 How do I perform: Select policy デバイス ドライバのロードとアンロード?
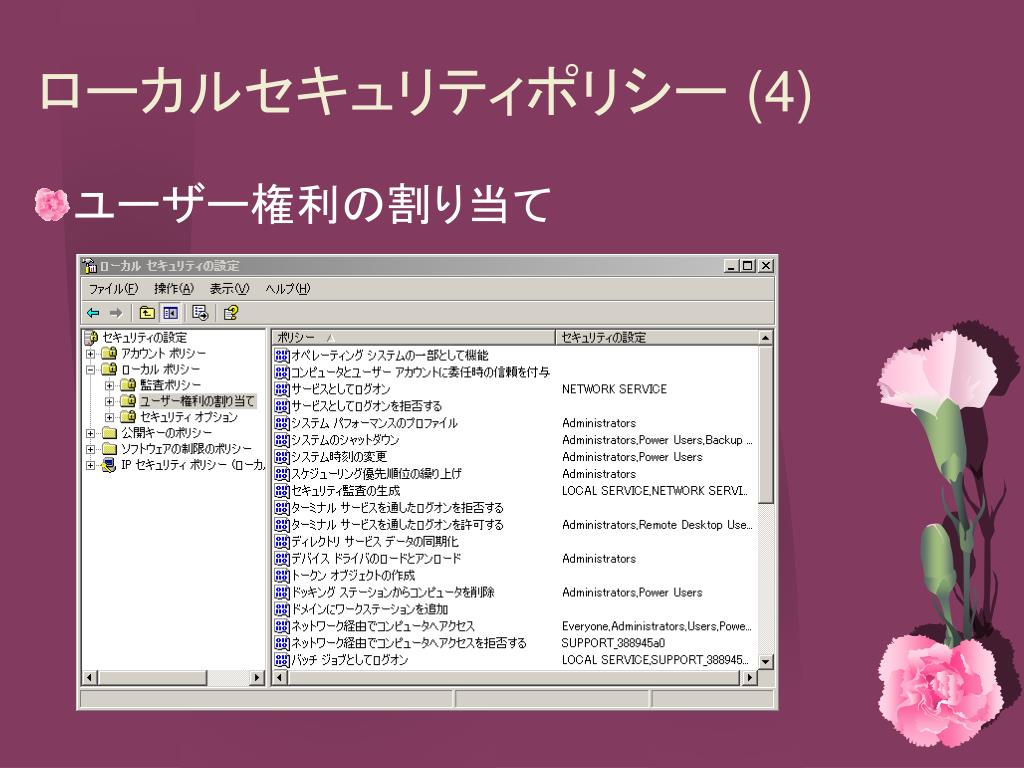coord(376,559)
